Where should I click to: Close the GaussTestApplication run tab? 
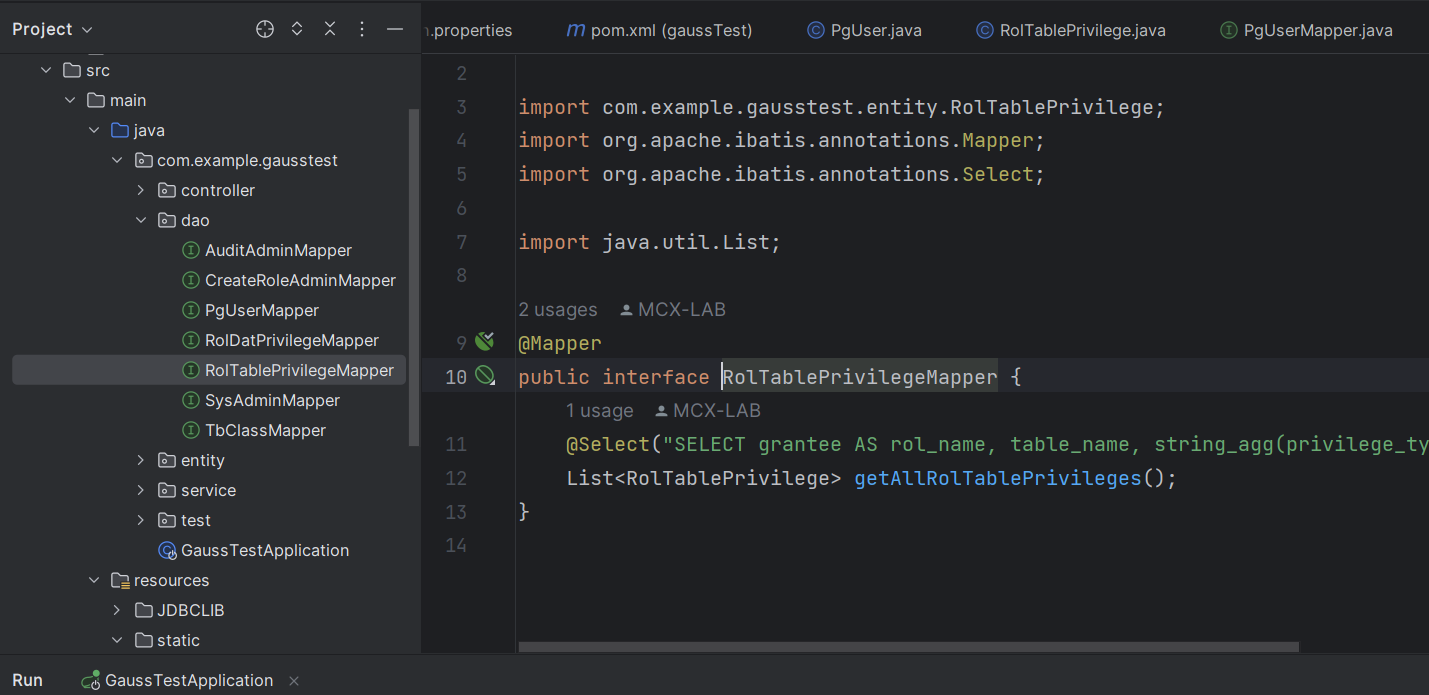294,680
